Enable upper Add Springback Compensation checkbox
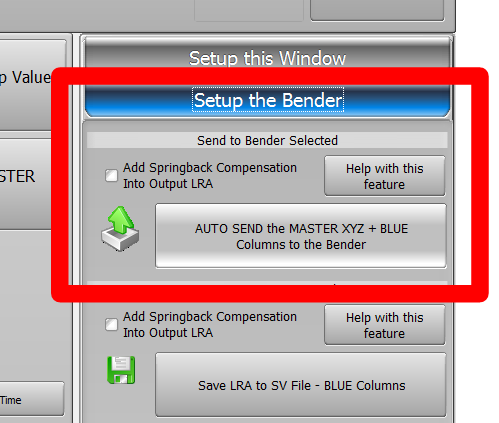 pyautogui.click(x=111, y=175)
